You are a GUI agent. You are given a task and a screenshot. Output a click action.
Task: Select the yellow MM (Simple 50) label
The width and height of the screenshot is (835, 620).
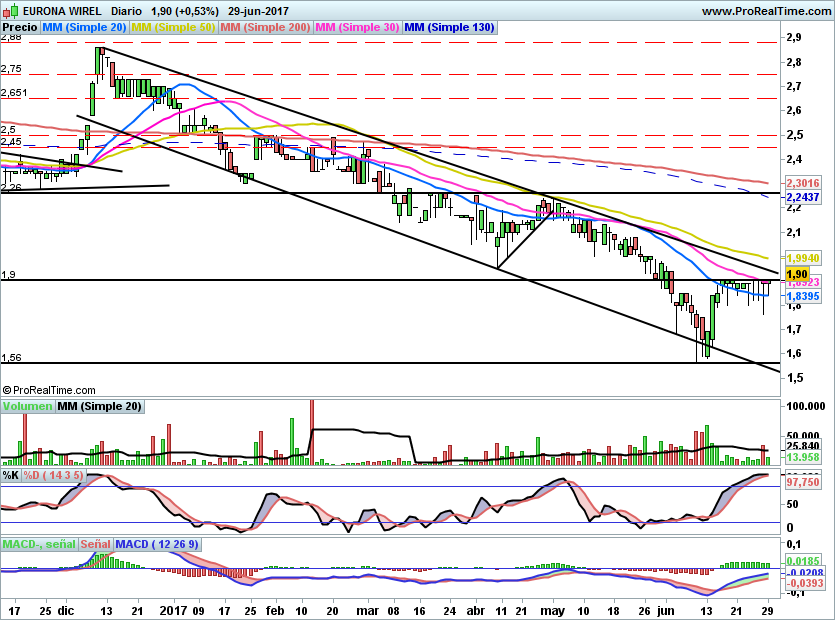[x=173, y=28]
